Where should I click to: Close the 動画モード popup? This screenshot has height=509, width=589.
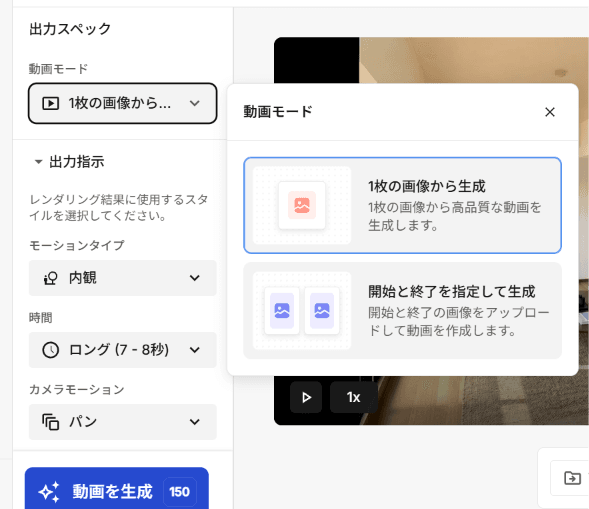550,112
